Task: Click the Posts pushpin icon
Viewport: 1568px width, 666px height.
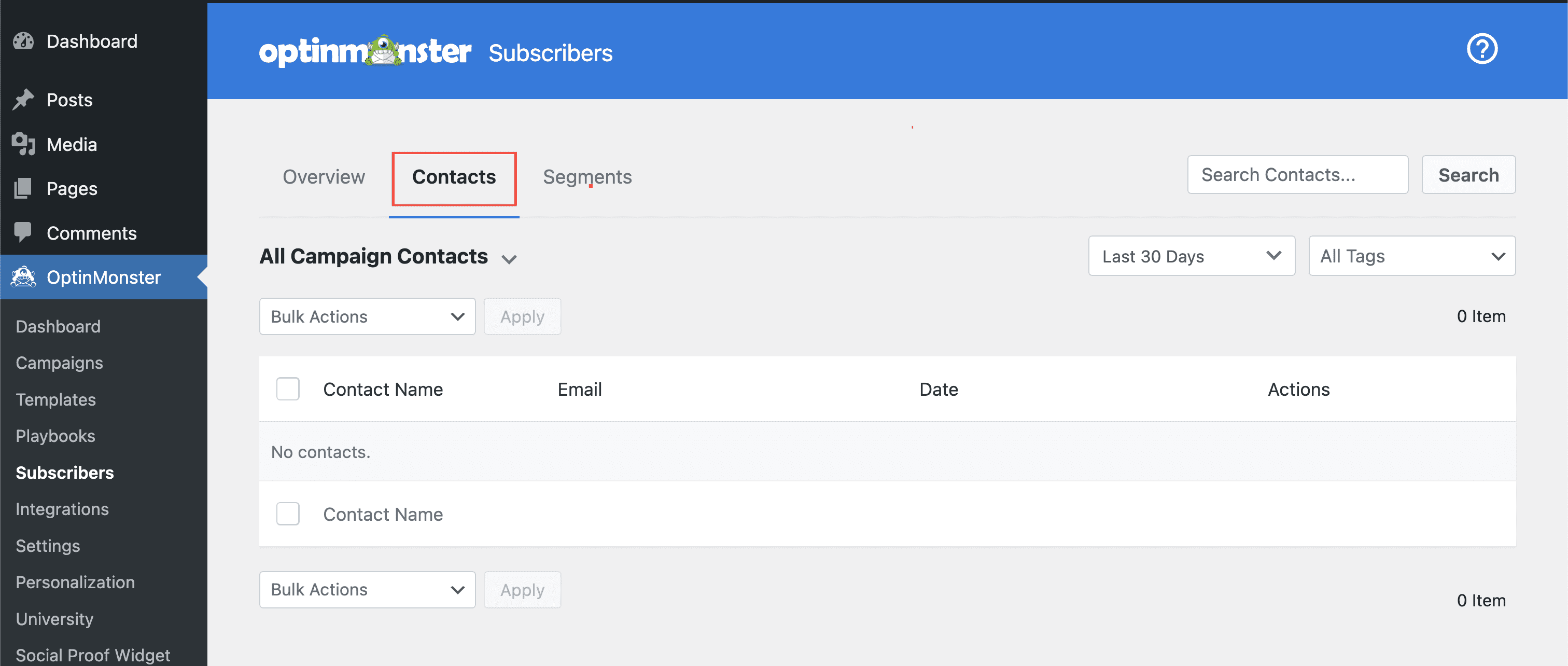Action: pyautogui.click(x=23, y=99)
